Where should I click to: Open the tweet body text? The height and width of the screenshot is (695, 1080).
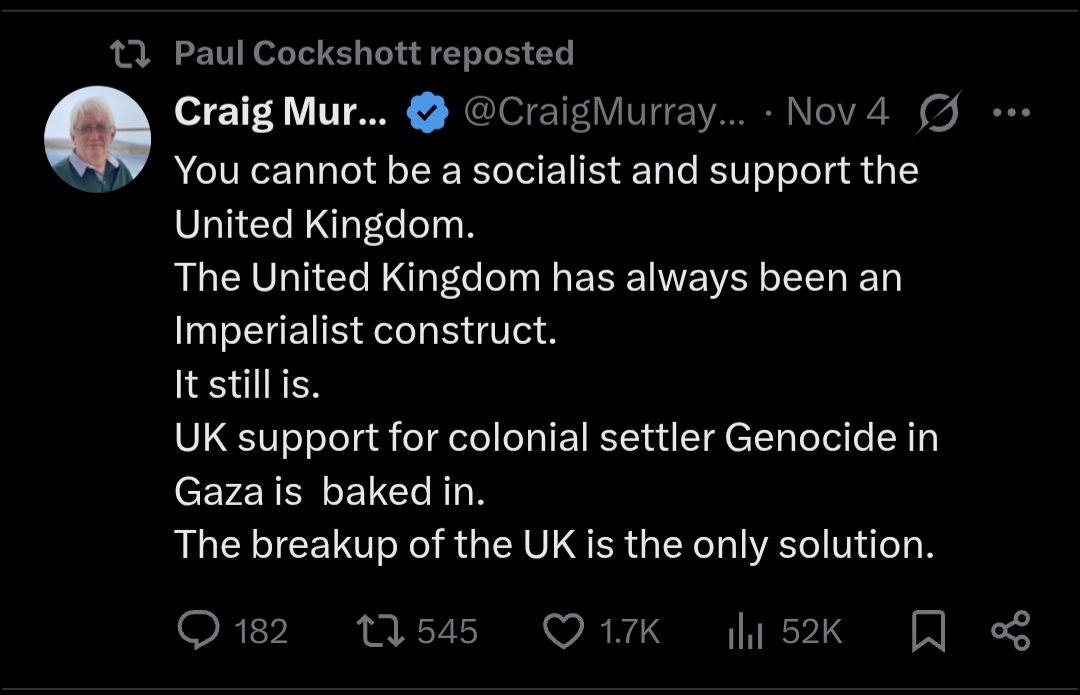pos(555,357)
